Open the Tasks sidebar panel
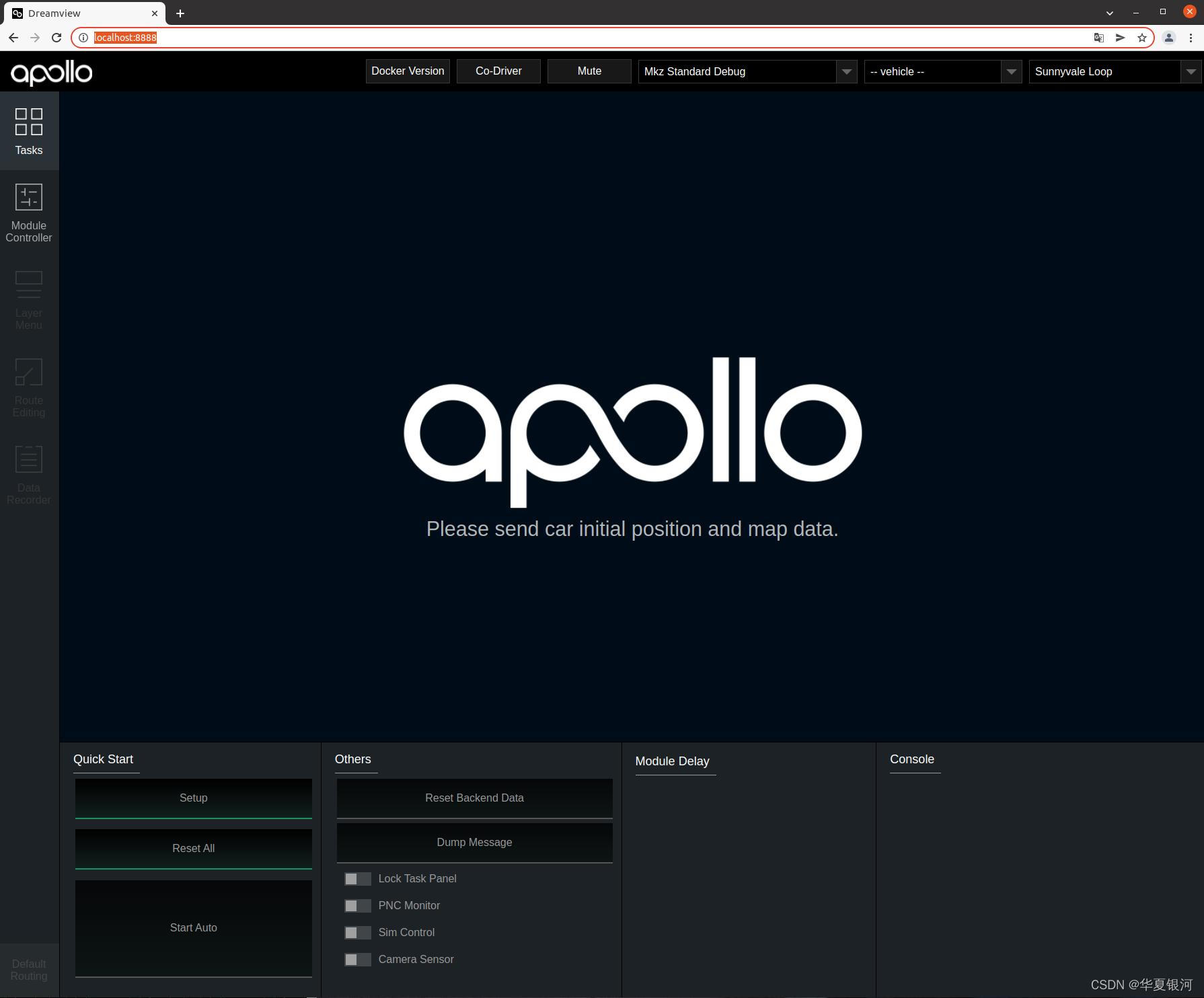The image size is (1204, 998). coord(29,131)
